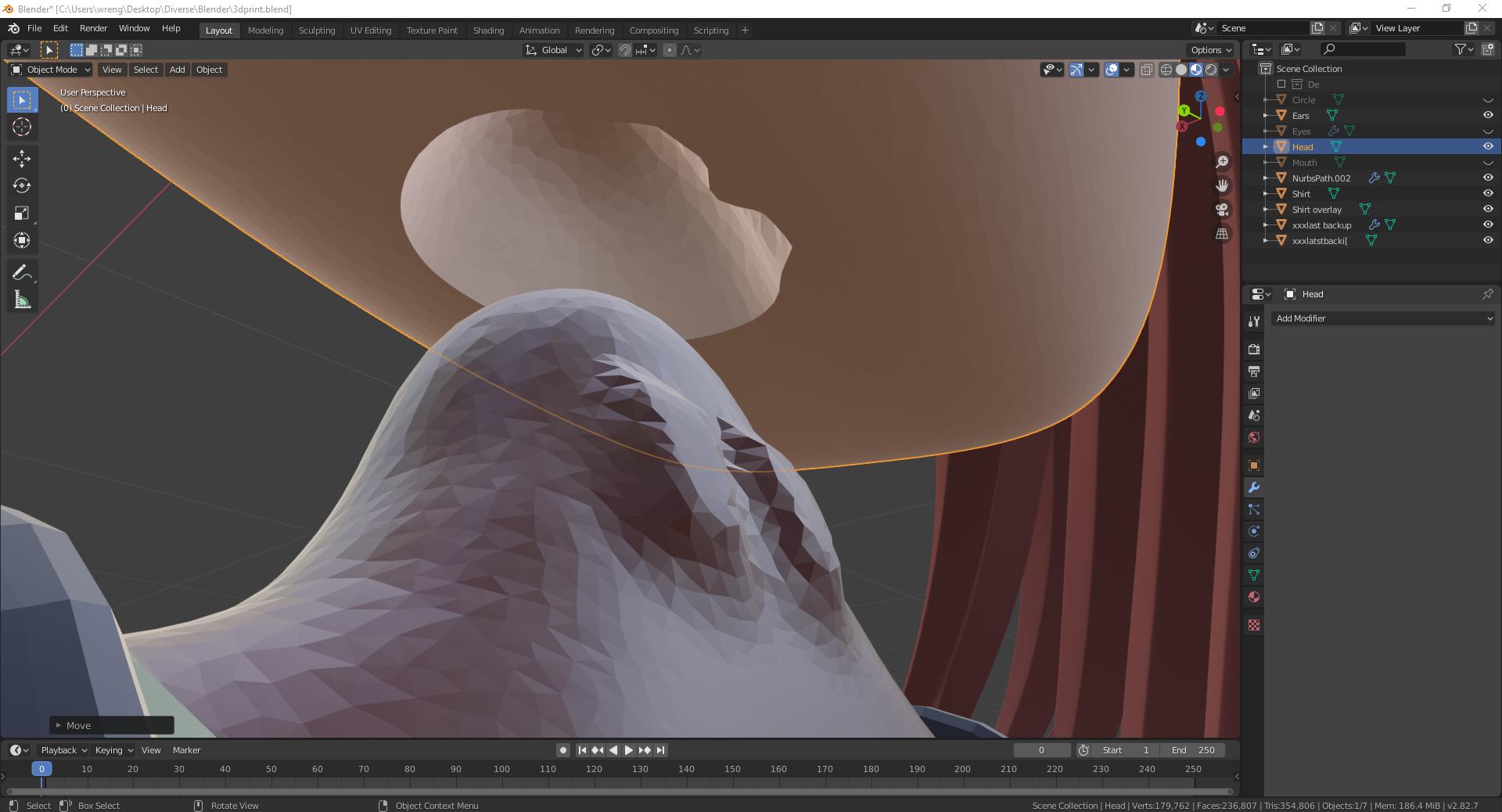Open the Object Mode dropdown

(x=51, y=70)
